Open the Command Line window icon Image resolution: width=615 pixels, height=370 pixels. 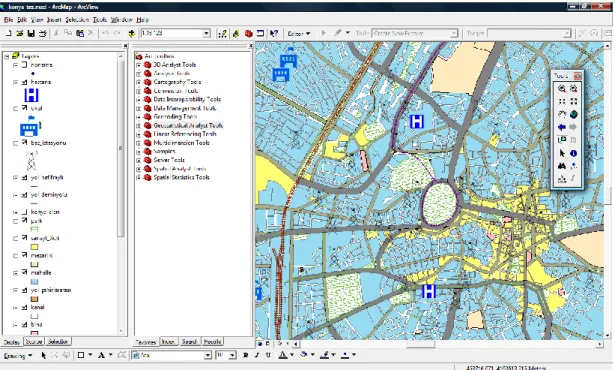click(260, 34)
